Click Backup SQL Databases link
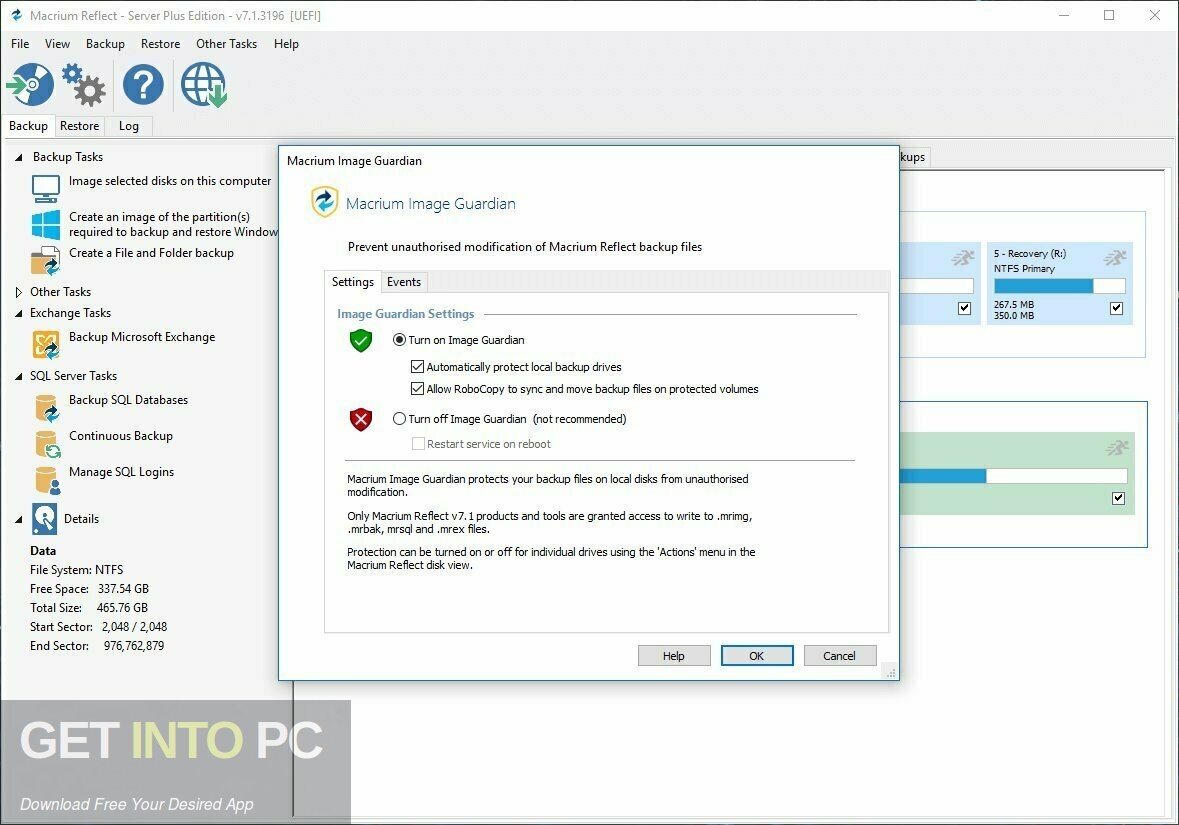This screenshot has height=825, width=1179. (x=129, y=400)
